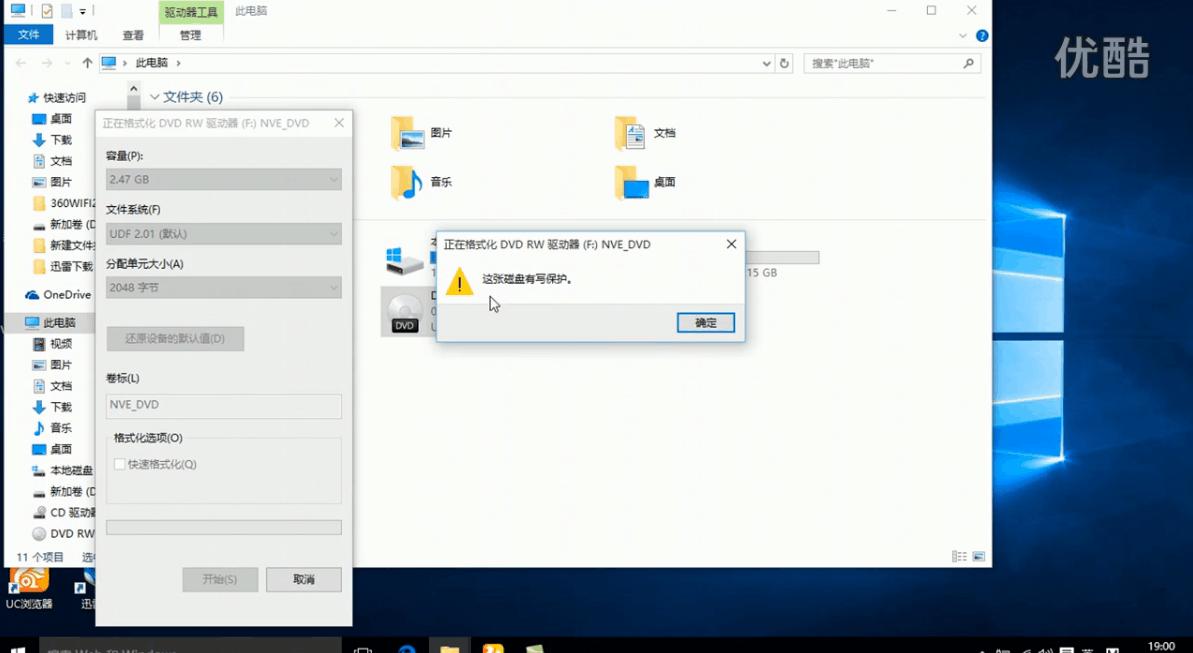
Task: Refresh the Explorer view
Action: pos(784,63)
